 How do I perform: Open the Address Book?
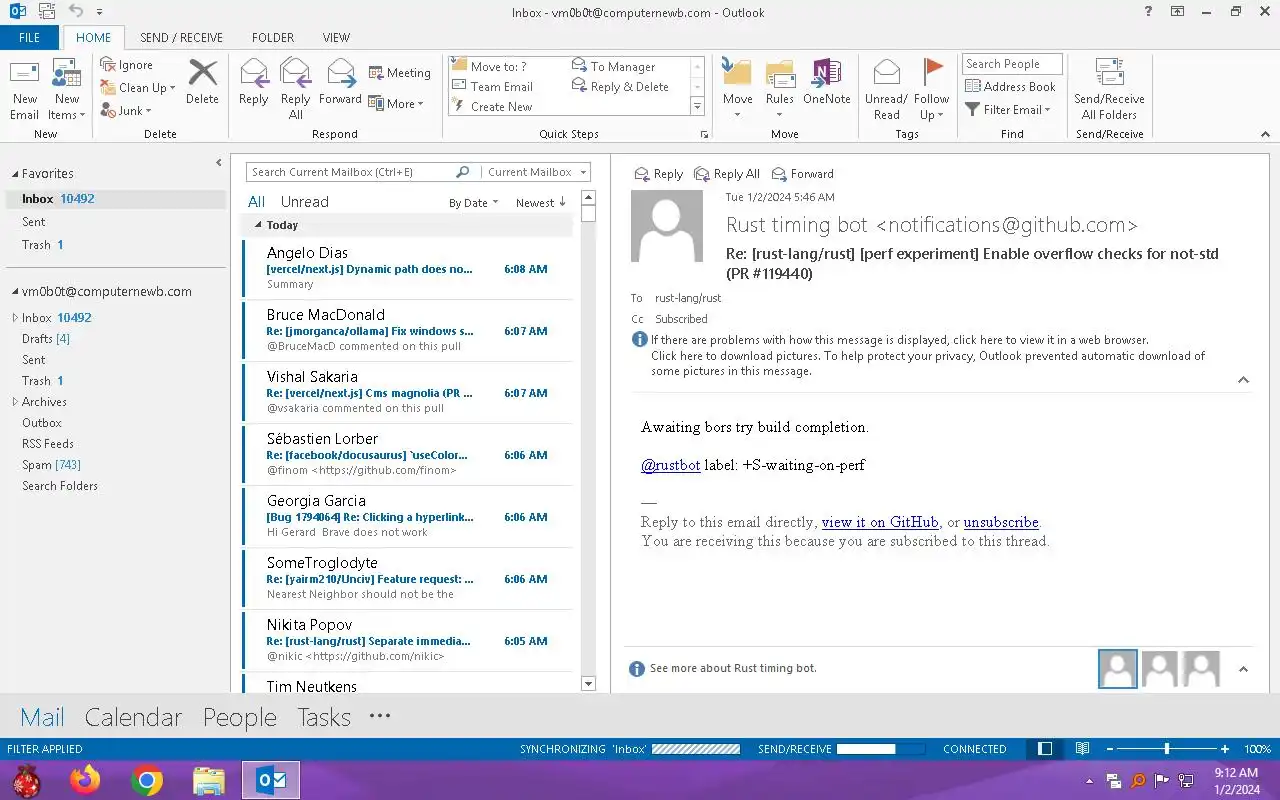(x=1010, y=86)
